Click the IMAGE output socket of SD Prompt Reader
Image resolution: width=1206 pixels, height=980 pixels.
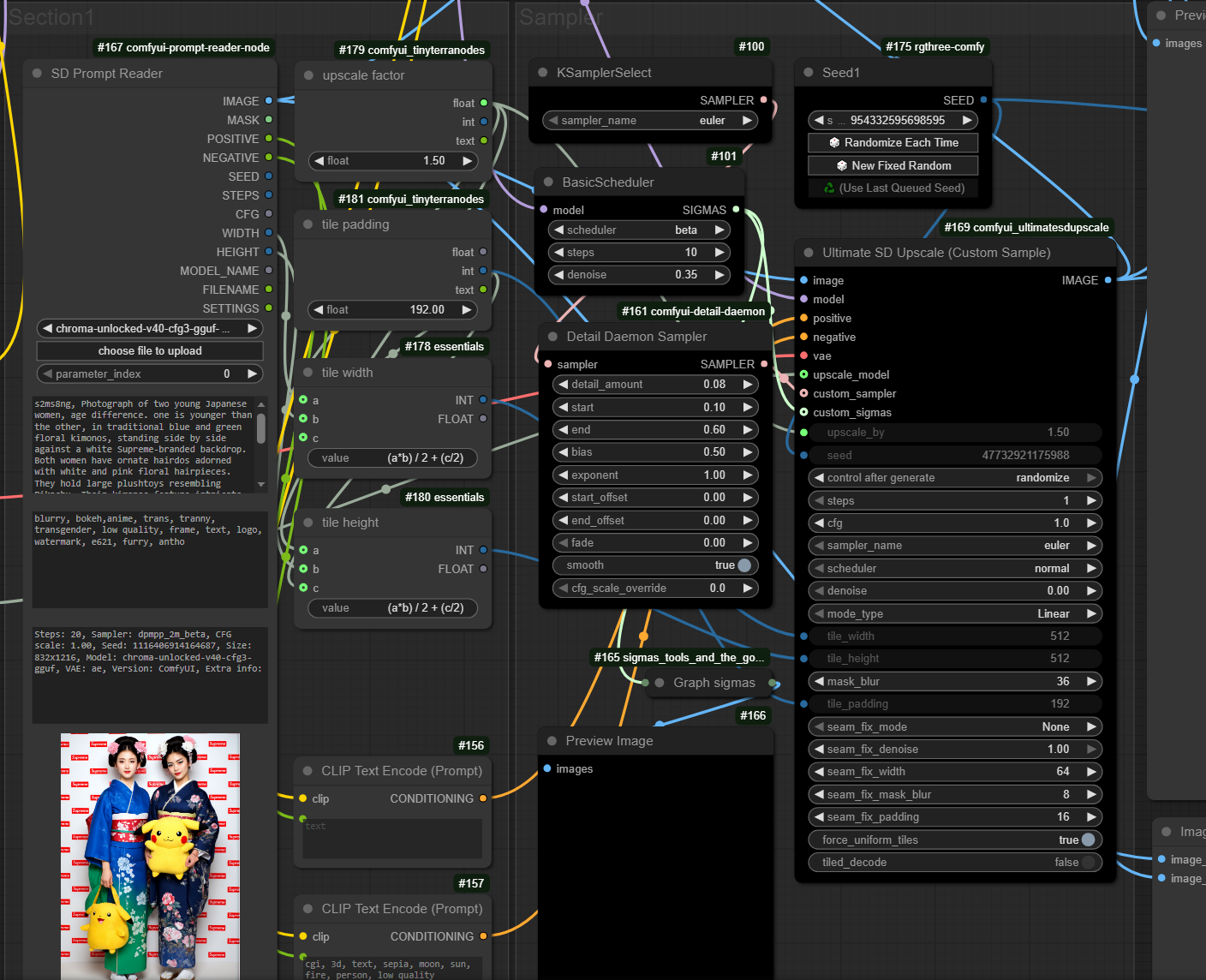click(x=269, y=101)
